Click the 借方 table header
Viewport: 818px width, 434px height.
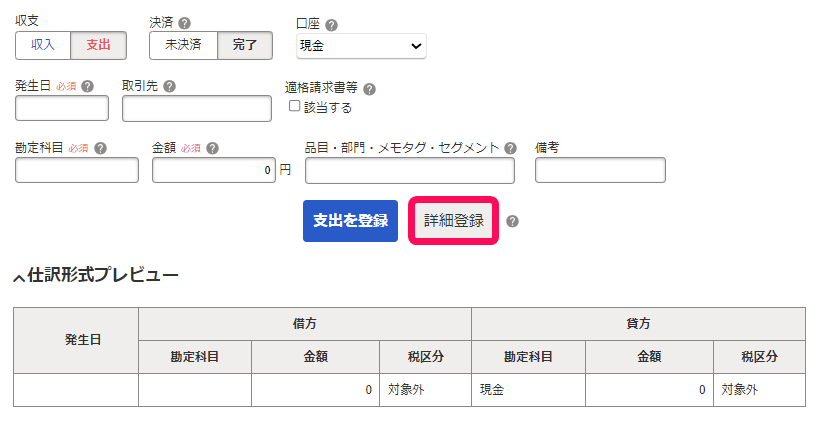click(x=305, y=324)
